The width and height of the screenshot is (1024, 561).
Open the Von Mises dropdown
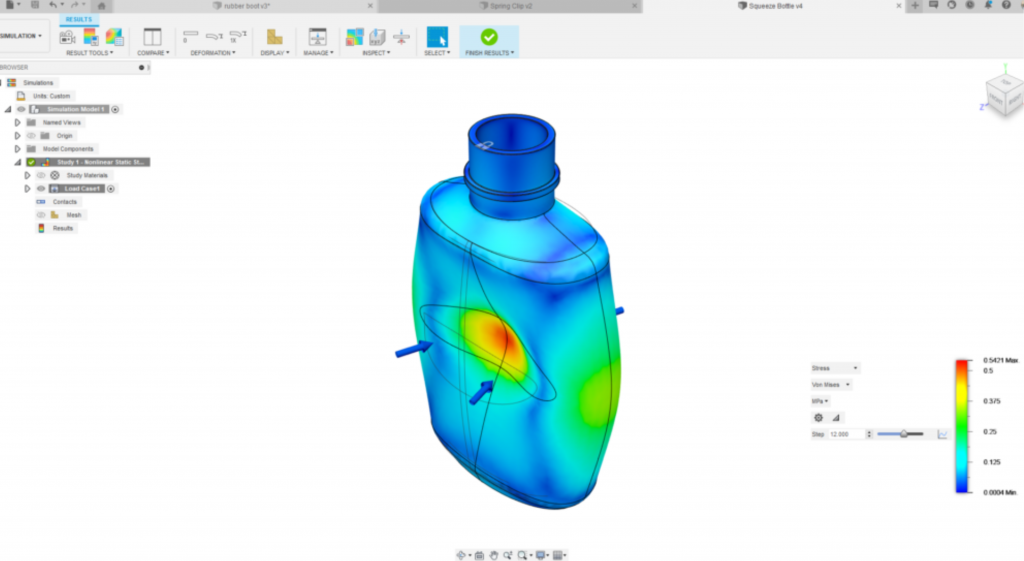[x=831, y=385]
